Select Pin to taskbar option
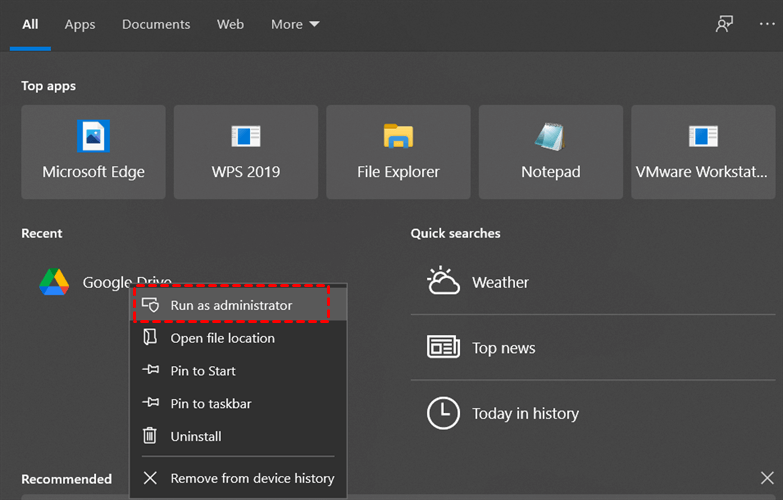 click(x=210, y=404)
